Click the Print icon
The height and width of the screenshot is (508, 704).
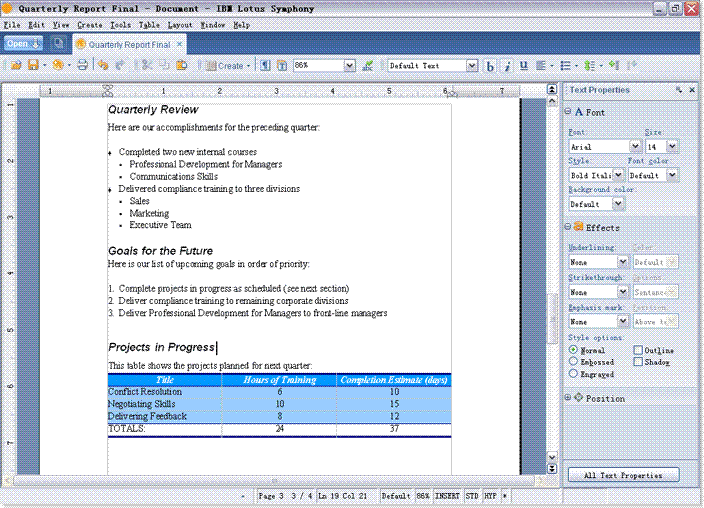point(82,65)
